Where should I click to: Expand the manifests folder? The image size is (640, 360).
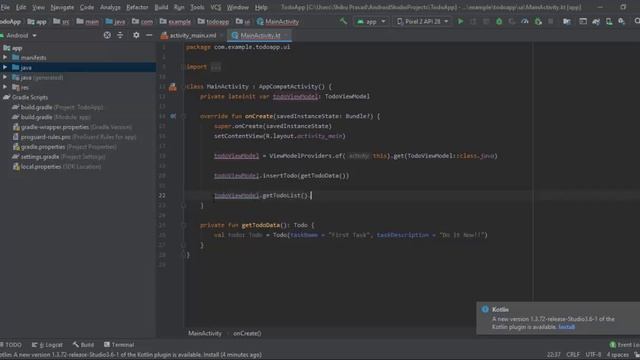pyautogui.click(x=5, y=58)
